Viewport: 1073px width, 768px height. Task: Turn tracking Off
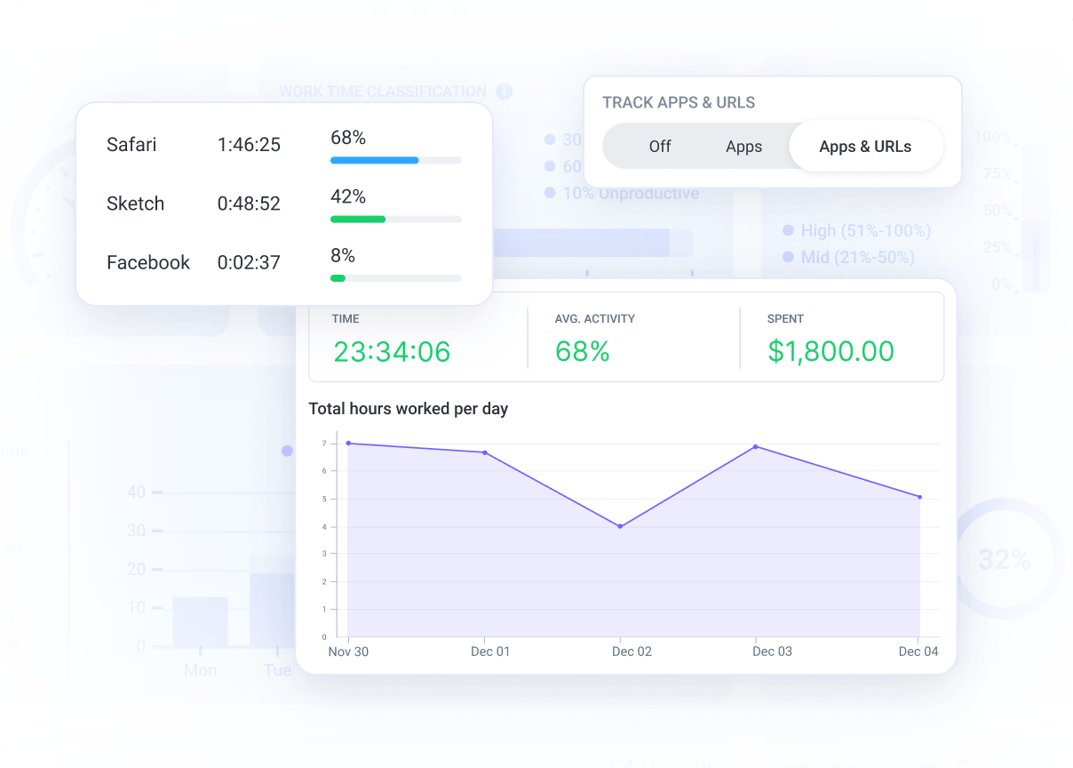tap(660, 146)
